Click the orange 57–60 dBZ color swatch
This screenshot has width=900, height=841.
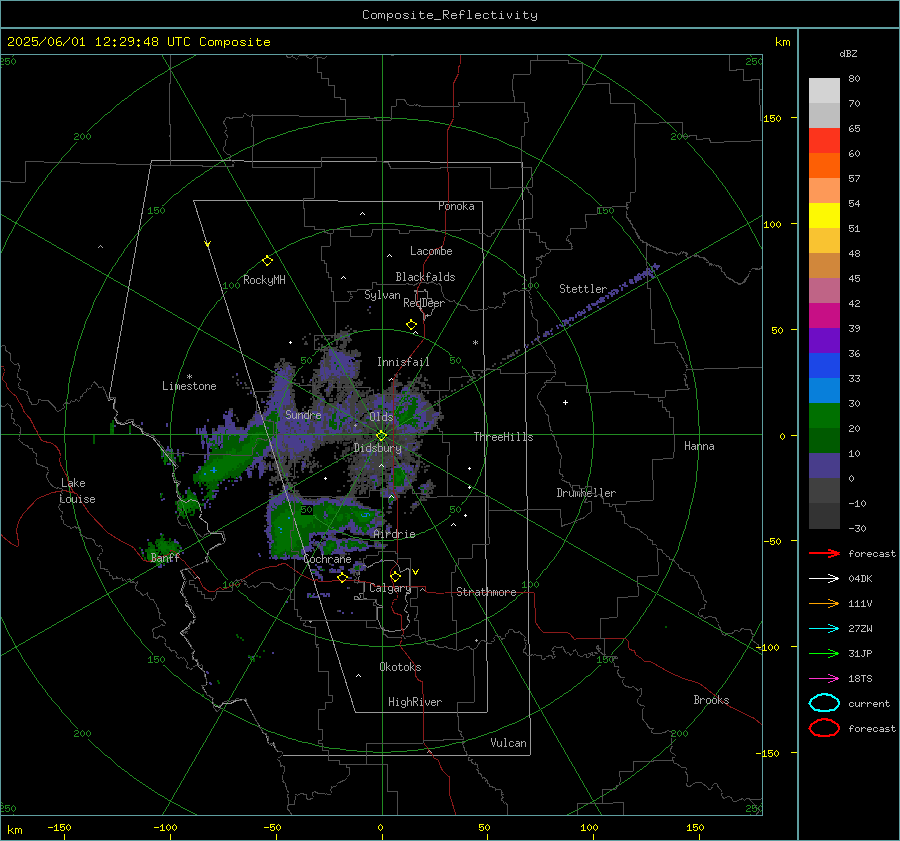pyautogui.click(x=824, y=165)
